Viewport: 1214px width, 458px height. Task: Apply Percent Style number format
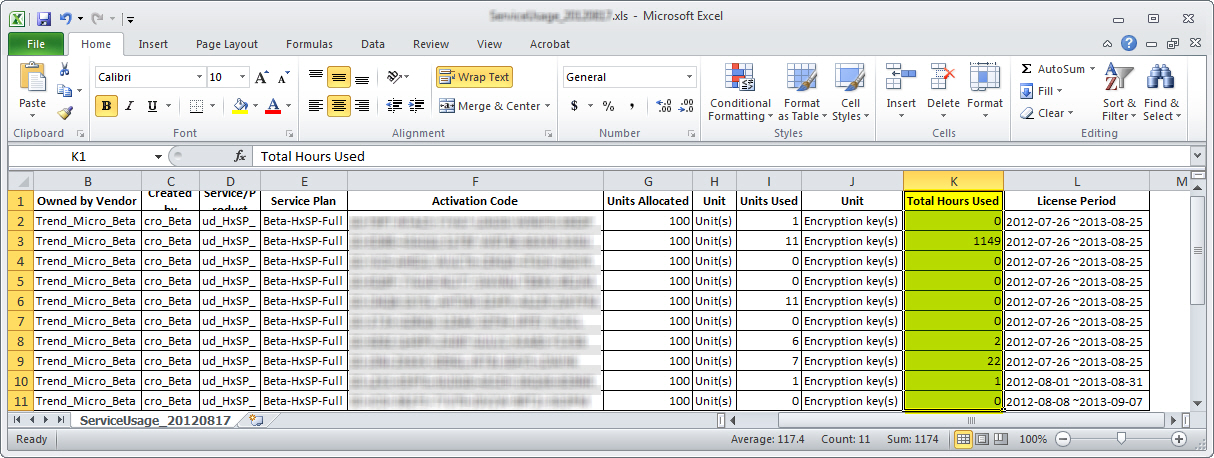608,106
